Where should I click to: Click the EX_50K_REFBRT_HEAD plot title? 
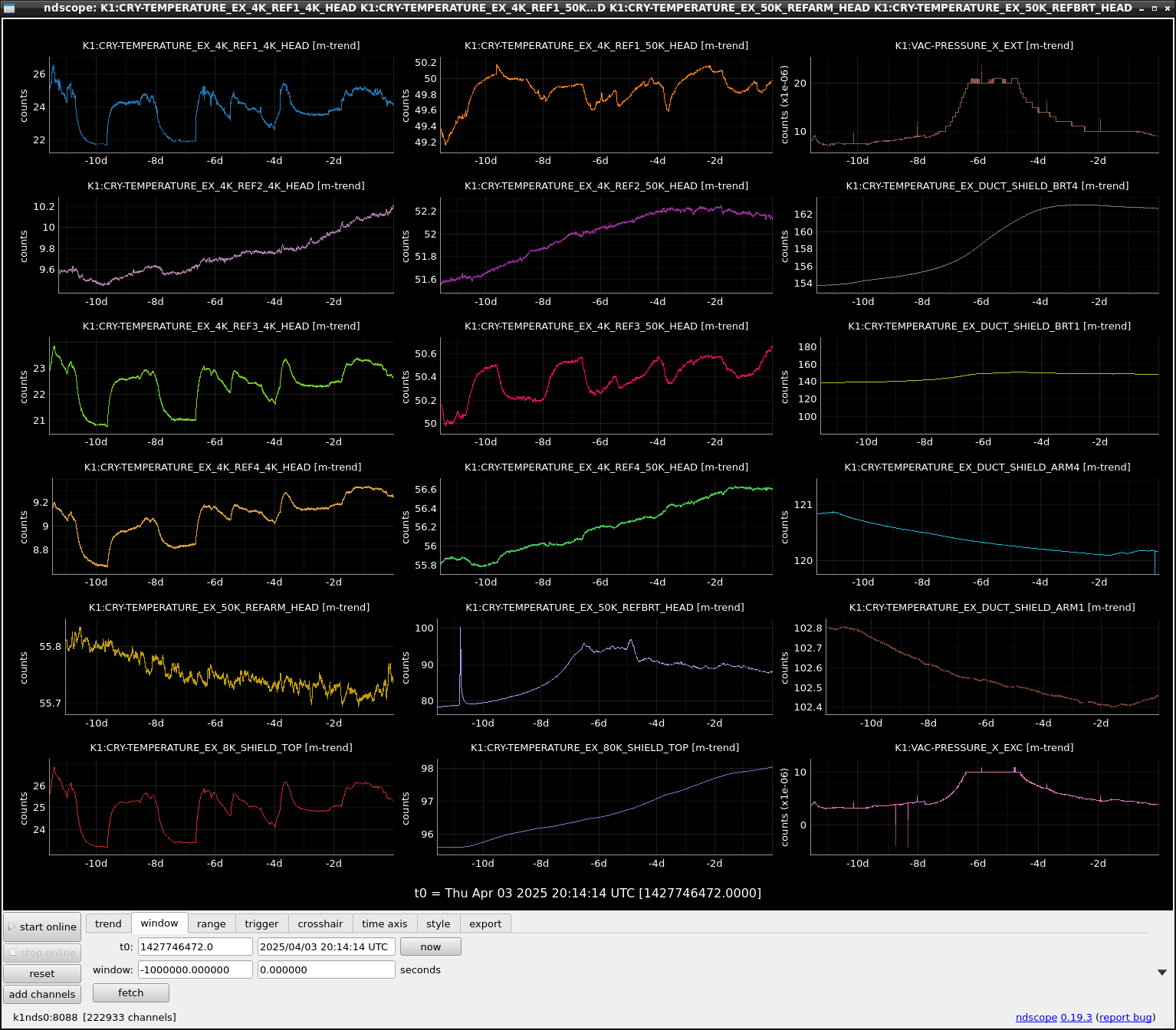pyautogui.click(x=605, y=608)
